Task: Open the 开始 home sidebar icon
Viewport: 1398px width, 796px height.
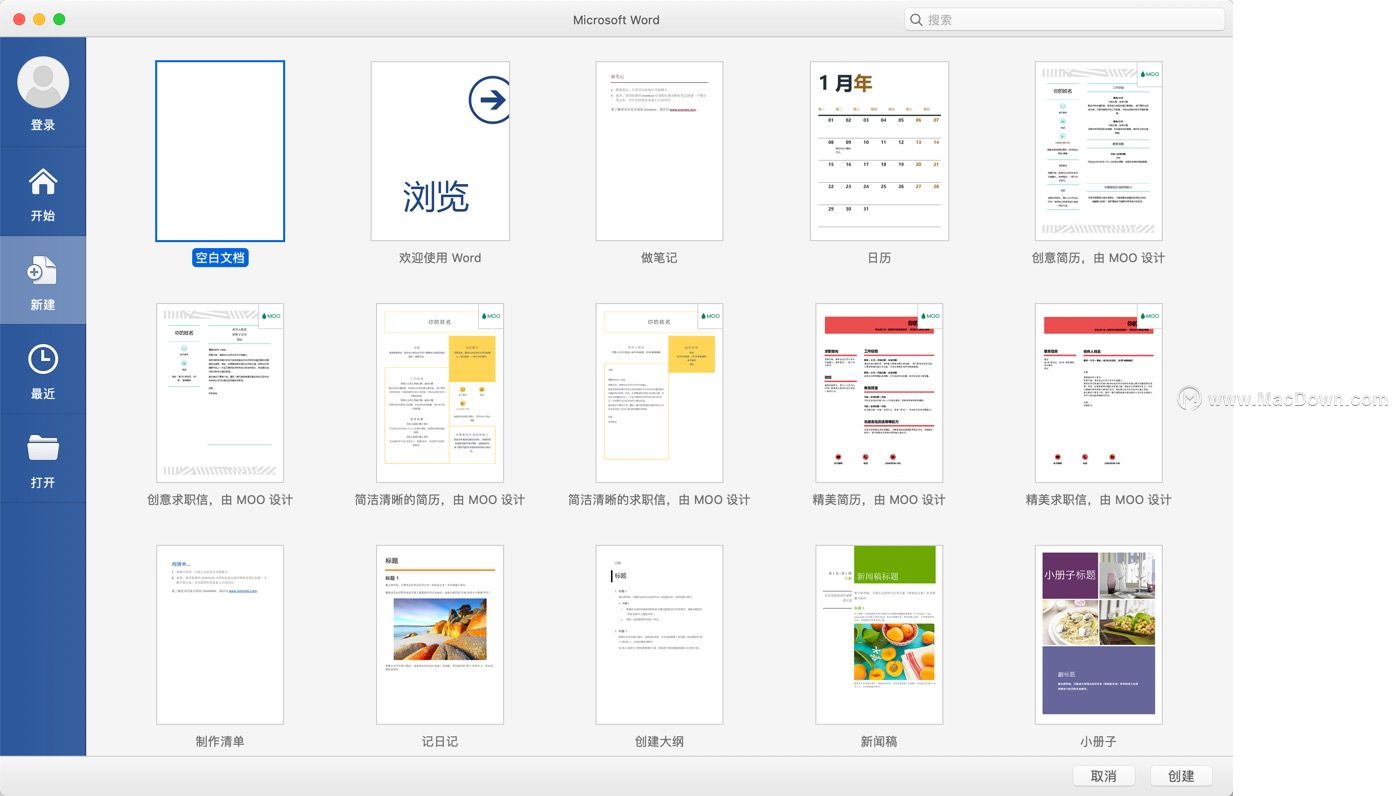Action: [43, 182]
